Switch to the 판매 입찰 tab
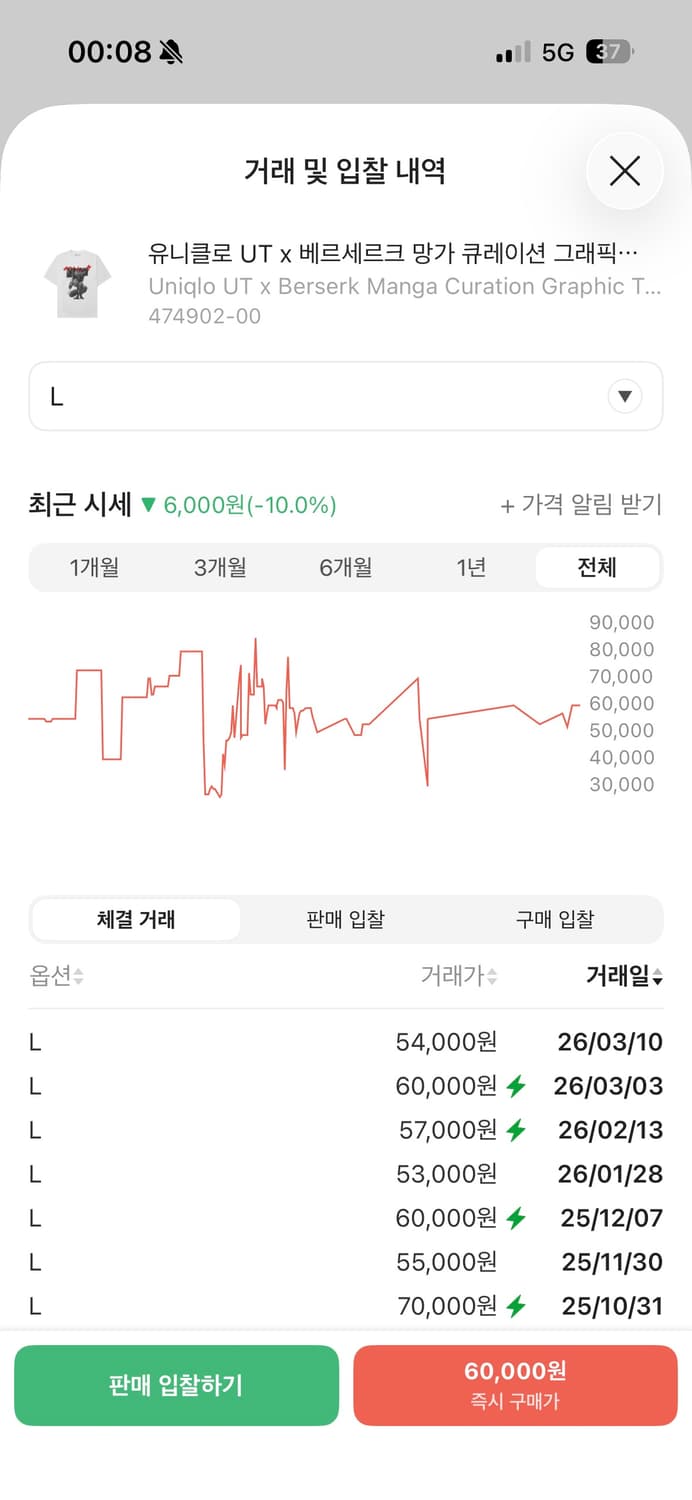The width and height of the screenshot is (692, 1500). [345, 919]
